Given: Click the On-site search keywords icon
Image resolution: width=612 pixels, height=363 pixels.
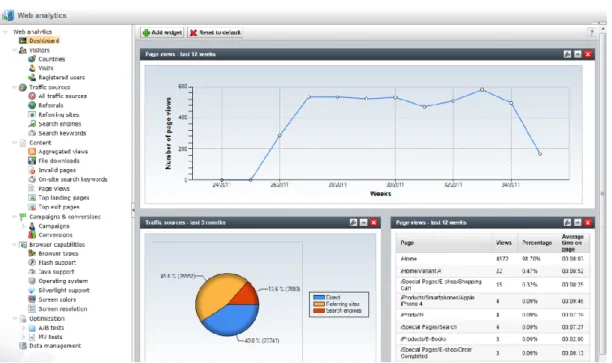Looking at the screenshot, I should coord(32,179).
